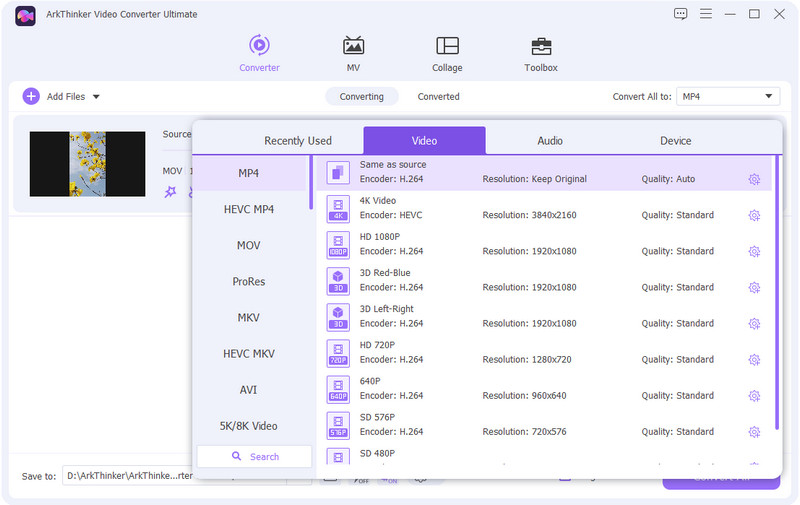800x505 pixels.
Task: Open settings gear for SD 576P
Action: point(754,432)
